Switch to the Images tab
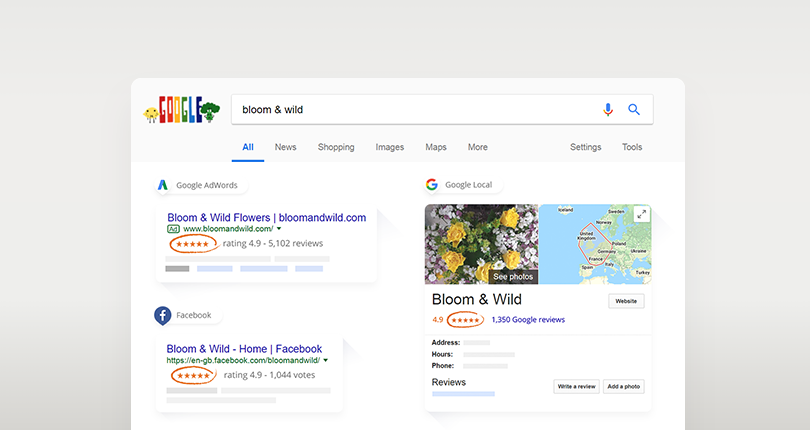The height and width of the screenshot is (430, 810). tap(390, 147)
